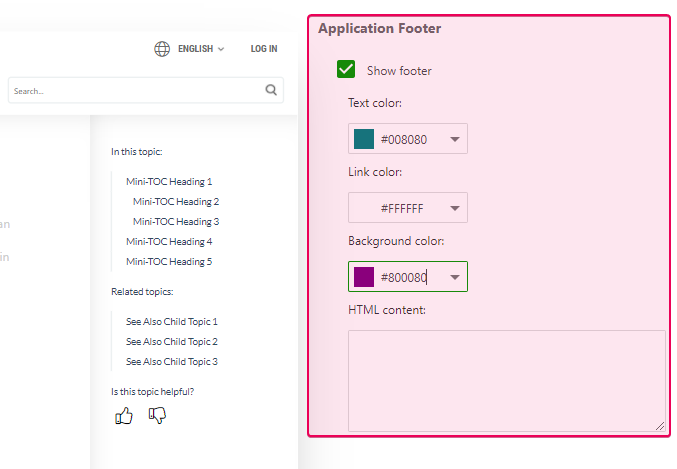Screen dimensions: 677x469
Task: Open Mini-TOC Heading 3 link
Action: coord(176,222)
